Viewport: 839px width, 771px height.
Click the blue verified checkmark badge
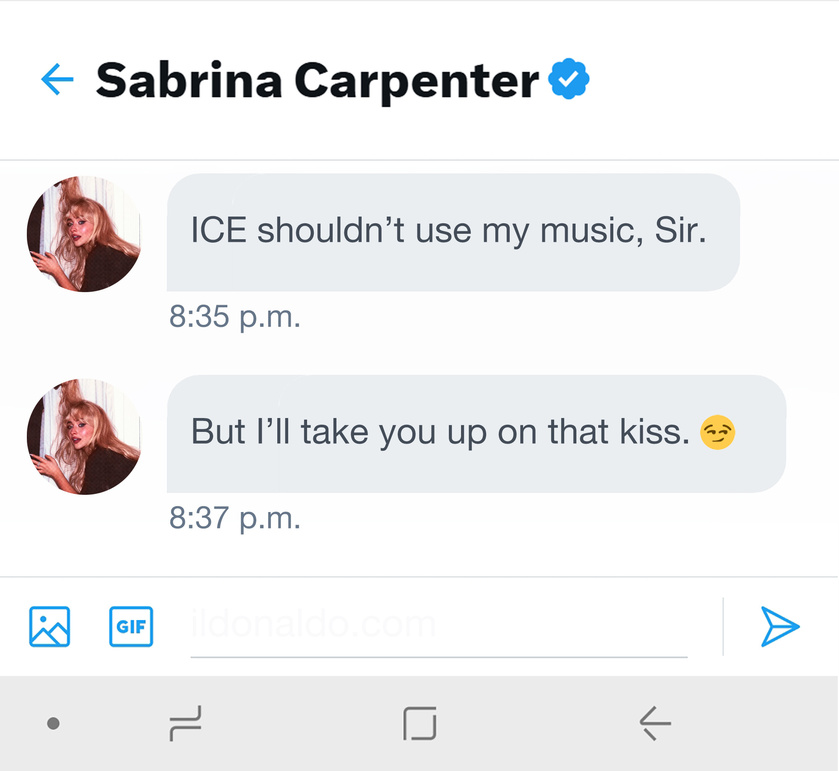coord(569,79)
